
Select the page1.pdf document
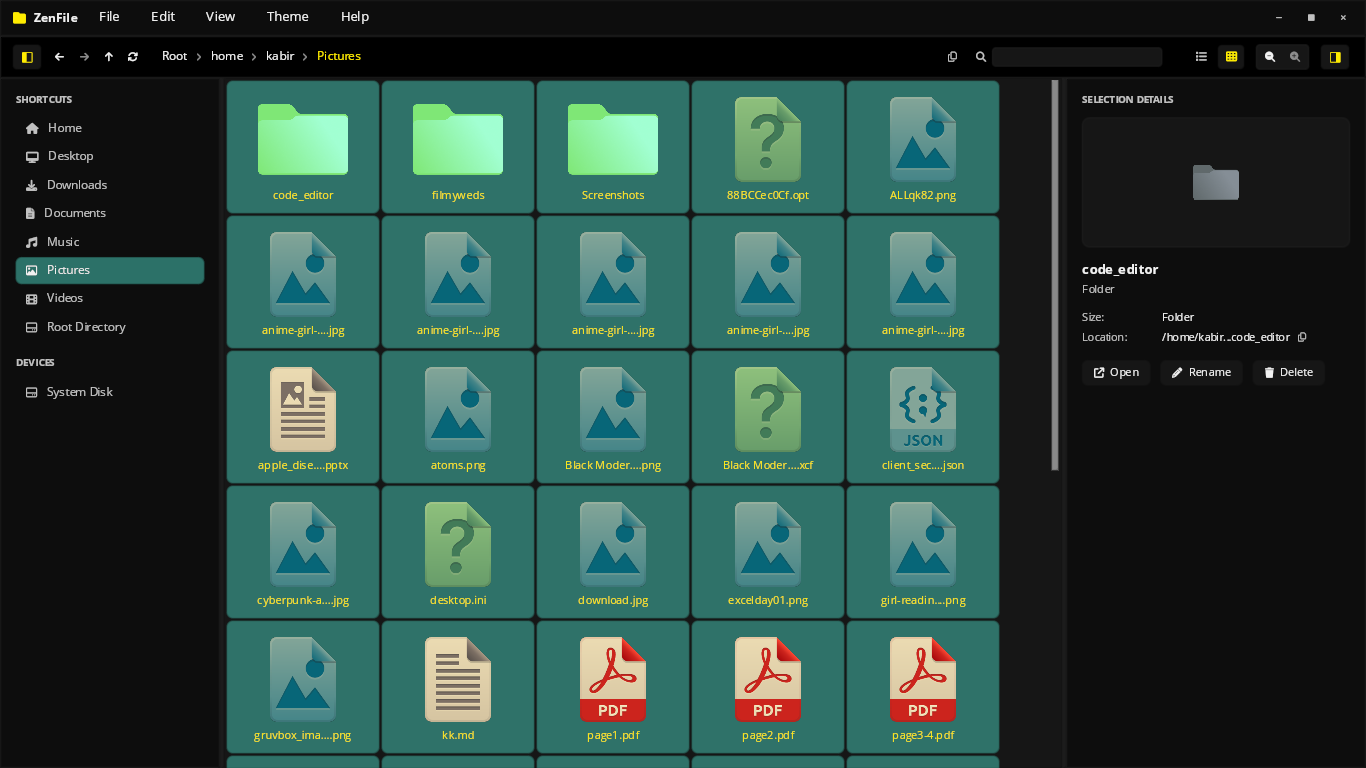click(613, 687)
